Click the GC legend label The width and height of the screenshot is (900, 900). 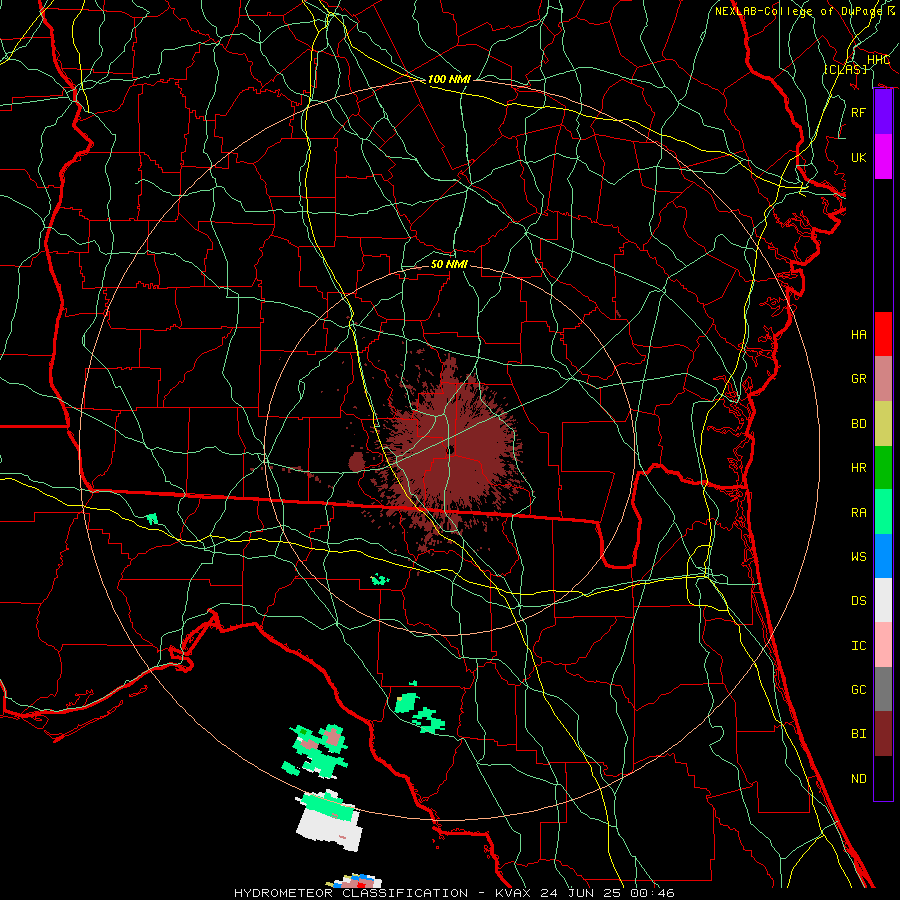(x=858, y=689)
